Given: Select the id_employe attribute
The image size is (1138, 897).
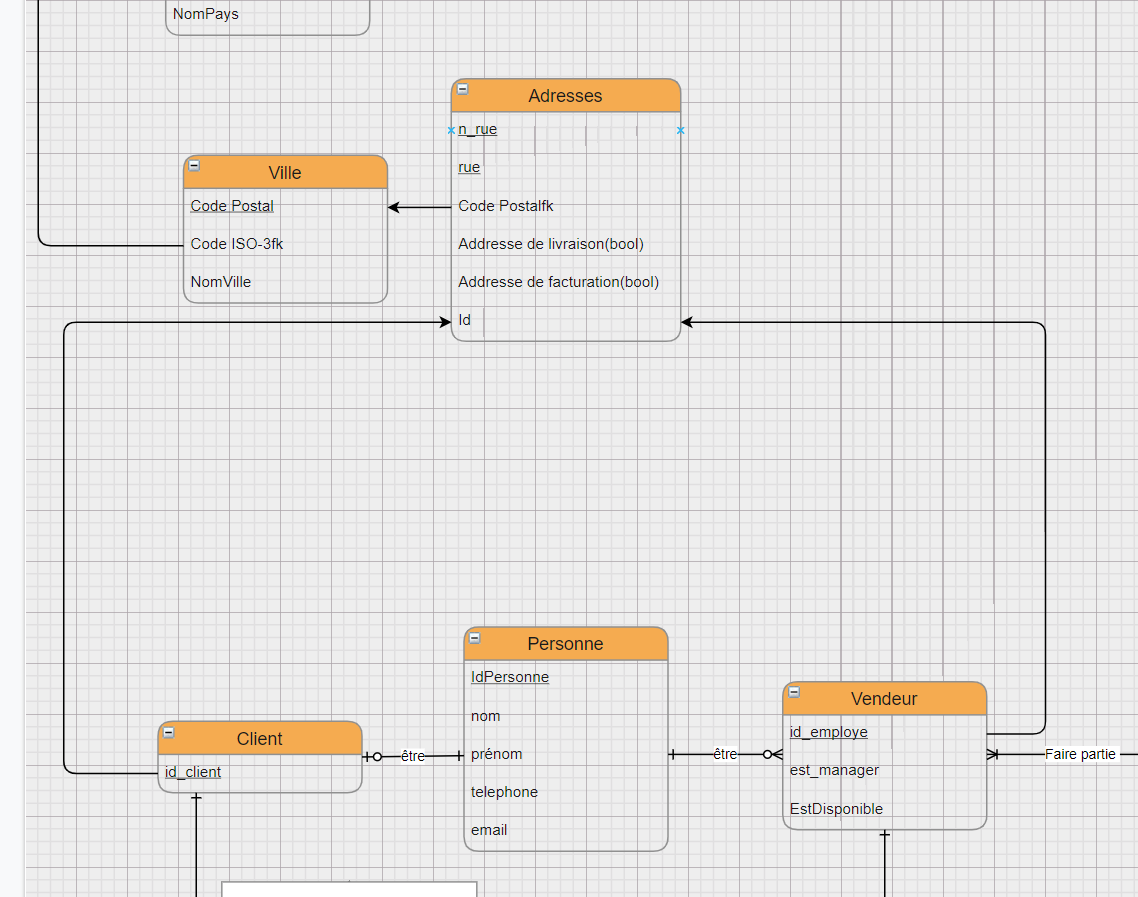Looking at the screenshot, I should [x=884, y=732].
